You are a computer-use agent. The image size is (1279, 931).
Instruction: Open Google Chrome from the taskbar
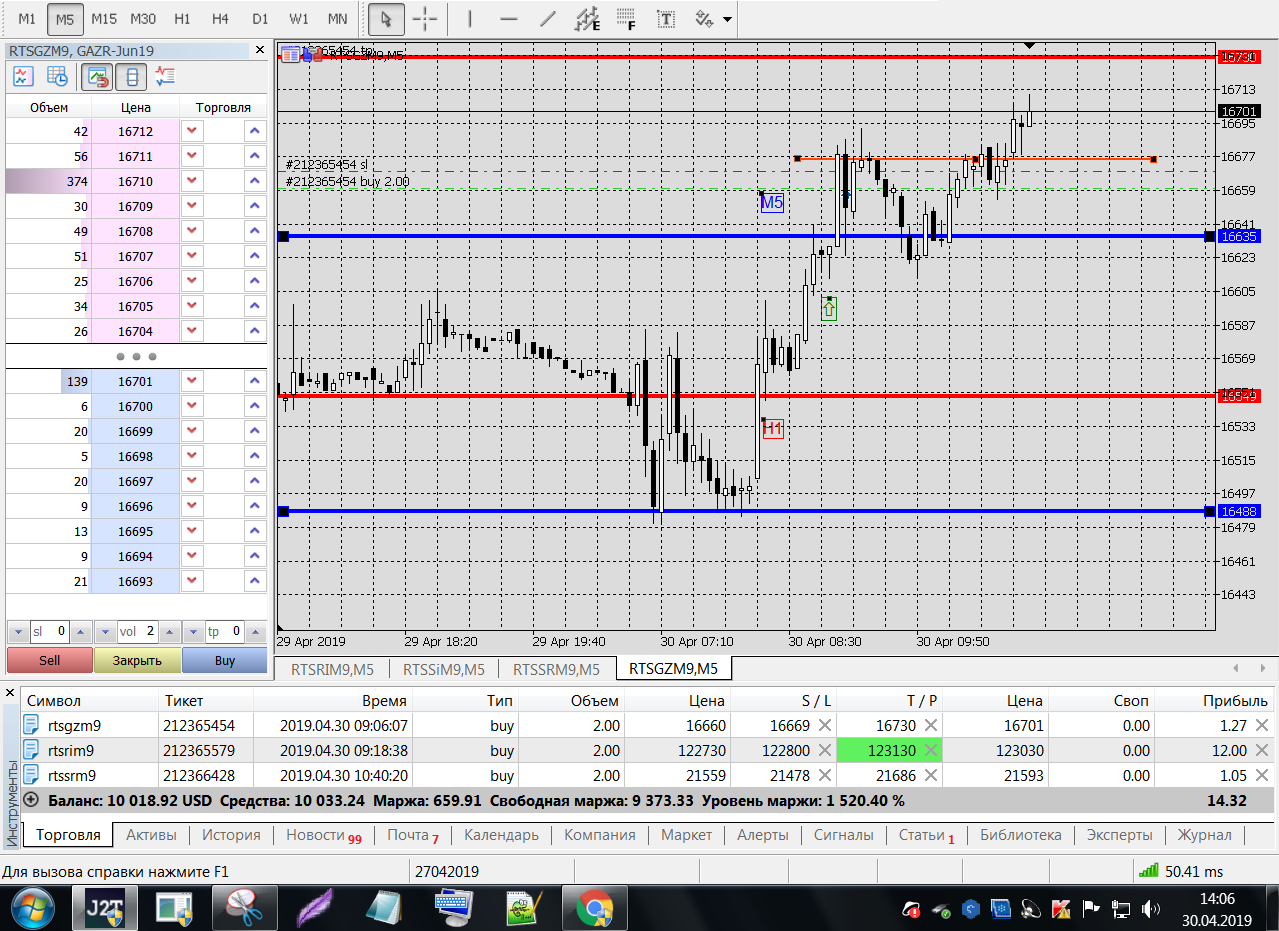click(594, 909)
